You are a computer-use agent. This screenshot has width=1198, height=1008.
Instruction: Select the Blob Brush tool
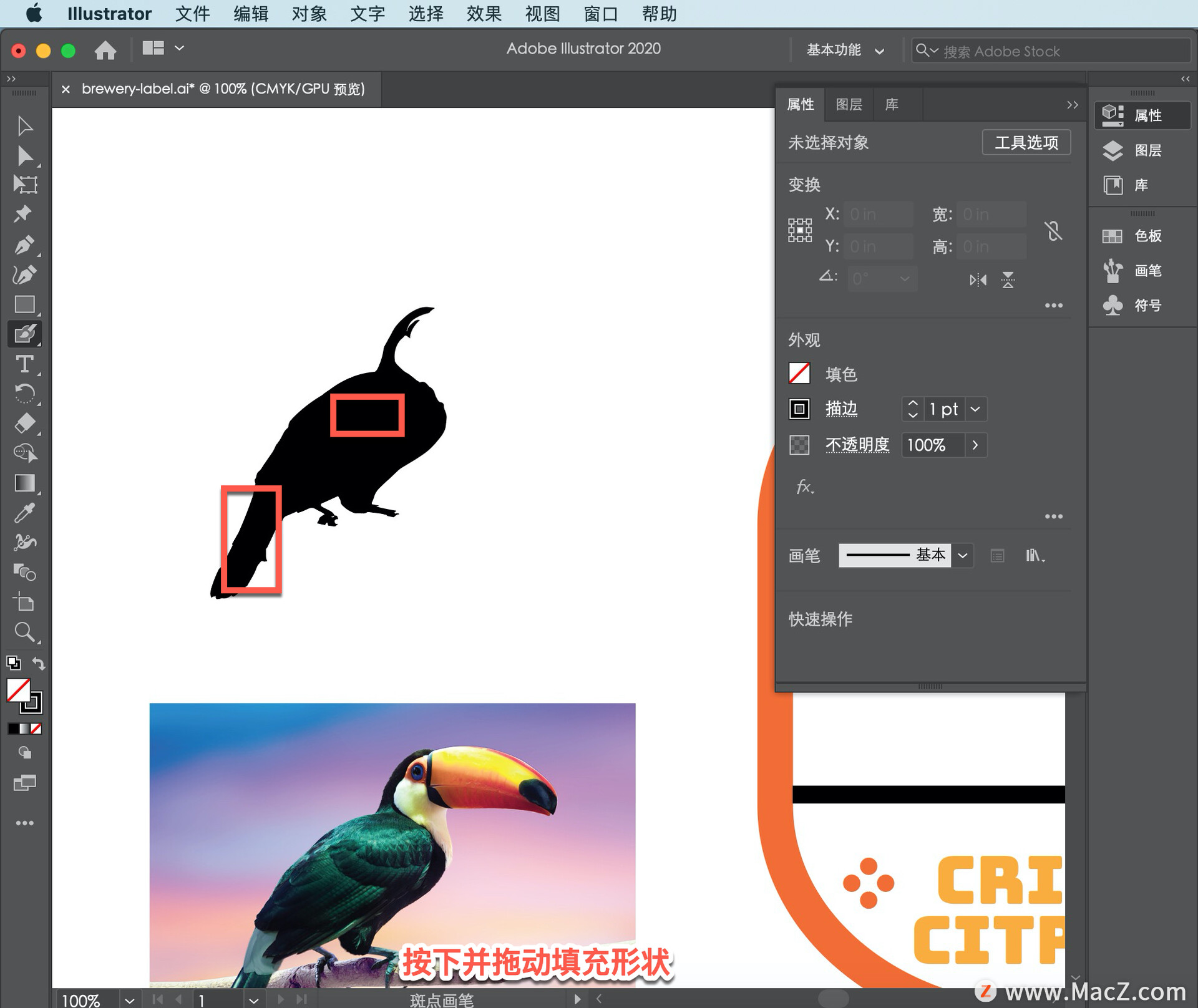24,334
